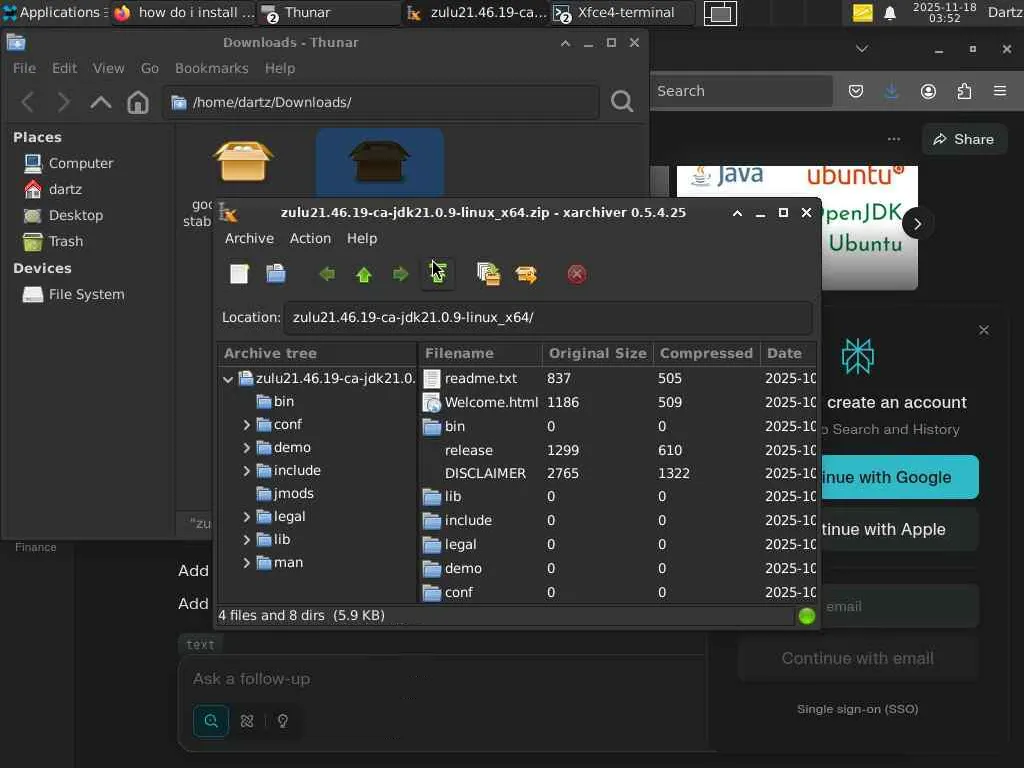Click Thunar's back navigation arrow

[27, 102]
